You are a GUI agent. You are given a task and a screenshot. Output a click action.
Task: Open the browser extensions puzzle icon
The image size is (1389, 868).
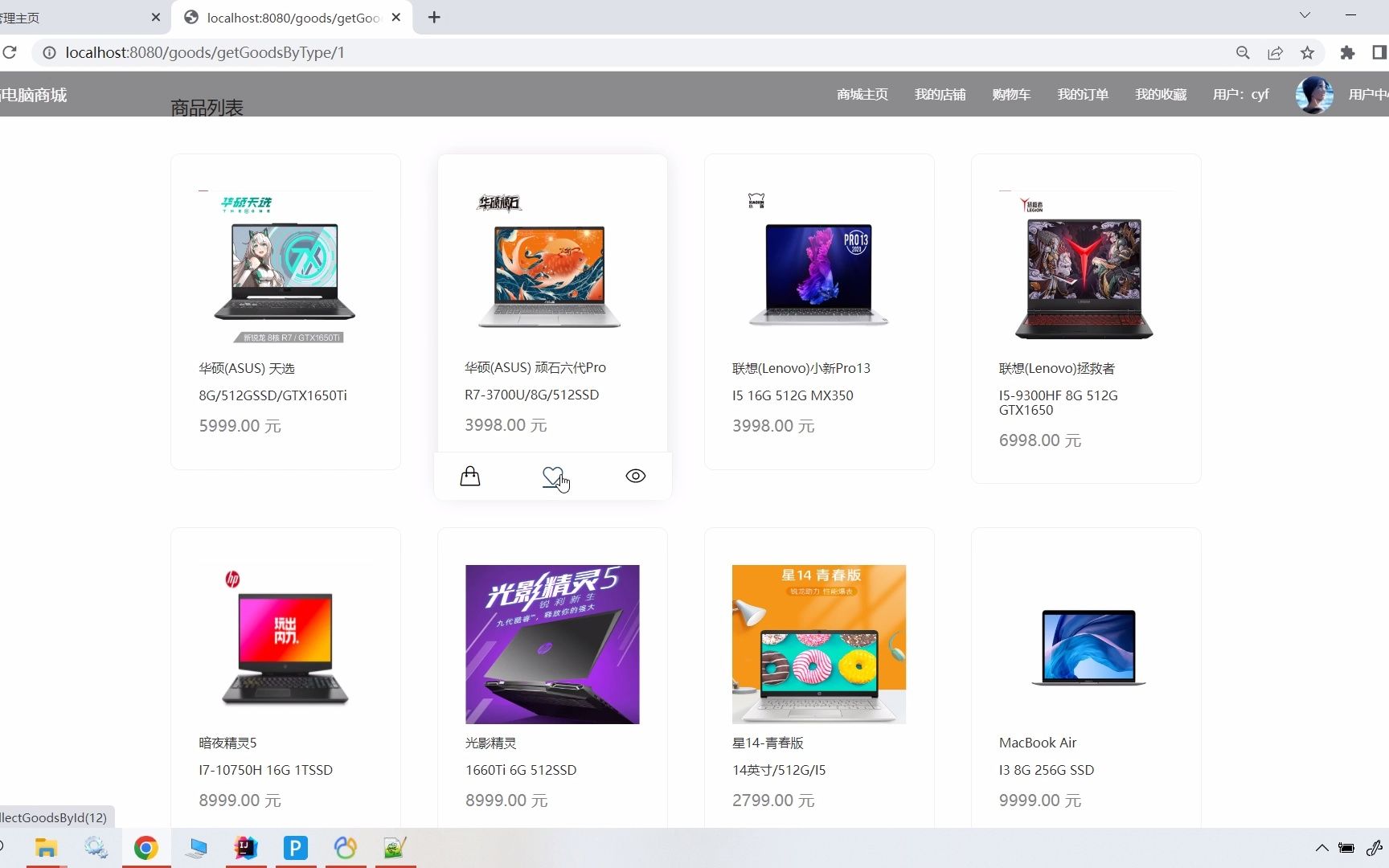1347,52
